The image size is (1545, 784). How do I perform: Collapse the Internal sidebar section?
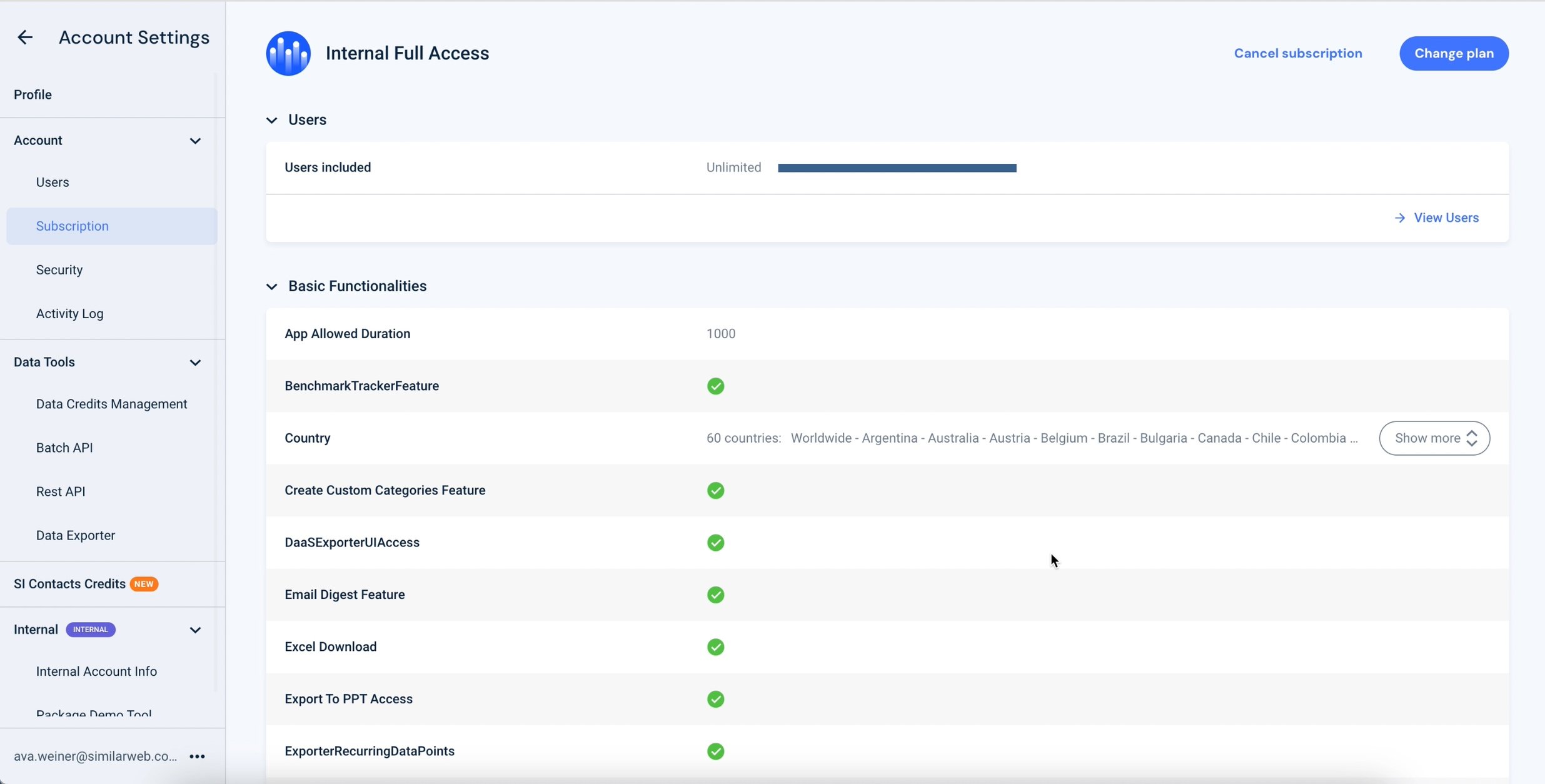pos(195,630)
